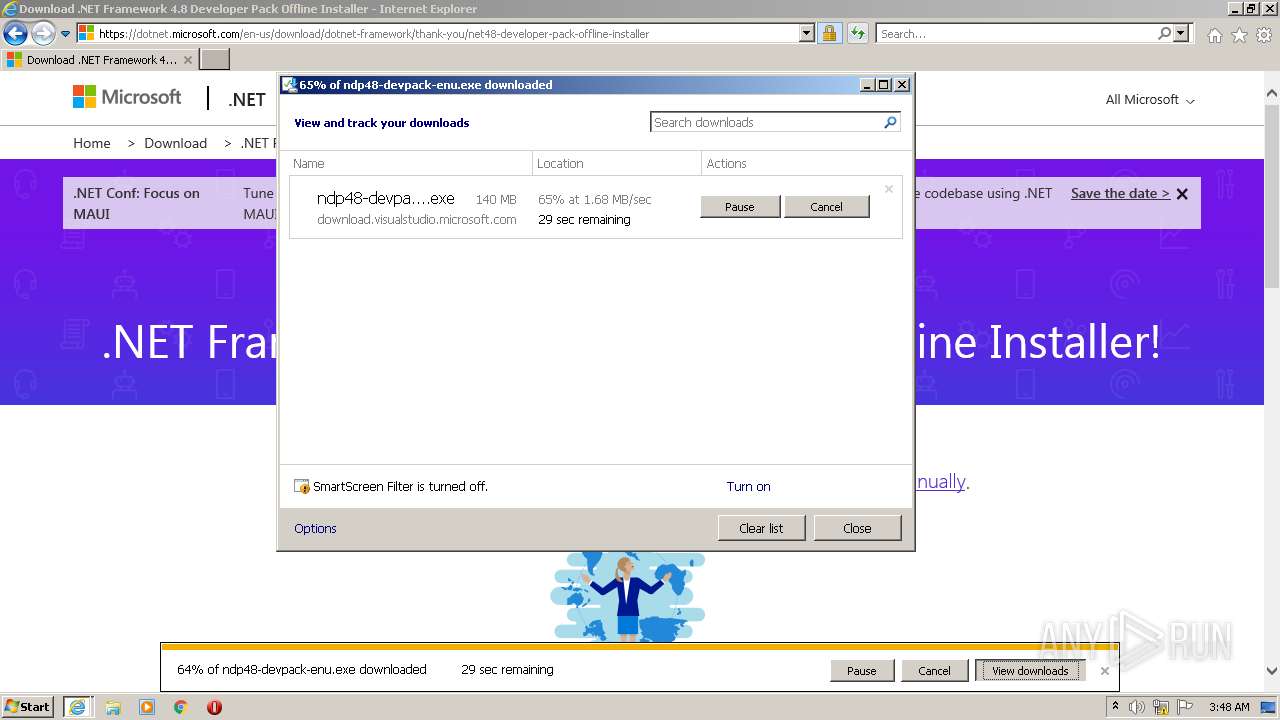
Task: Remove the download entry with its X
Action: coord(889,188)
